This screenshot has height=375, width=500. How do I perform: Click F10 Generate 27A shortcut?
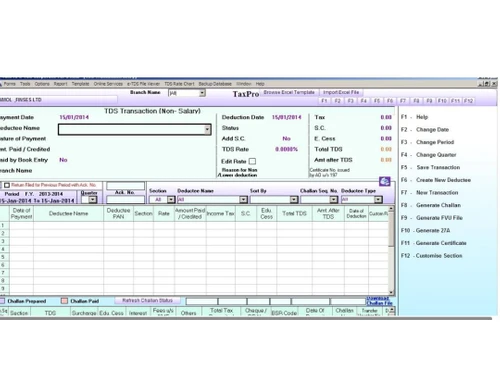pyautogui.click(x=425, y=230)
